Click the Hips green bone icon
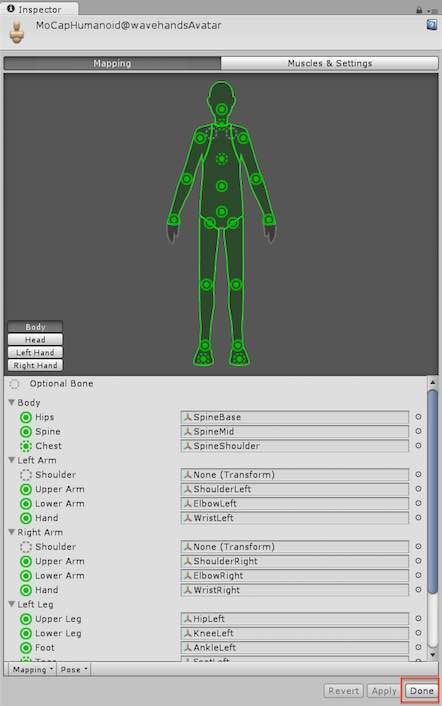The width and height of the screenshot is (442, 706). (26, 417)
